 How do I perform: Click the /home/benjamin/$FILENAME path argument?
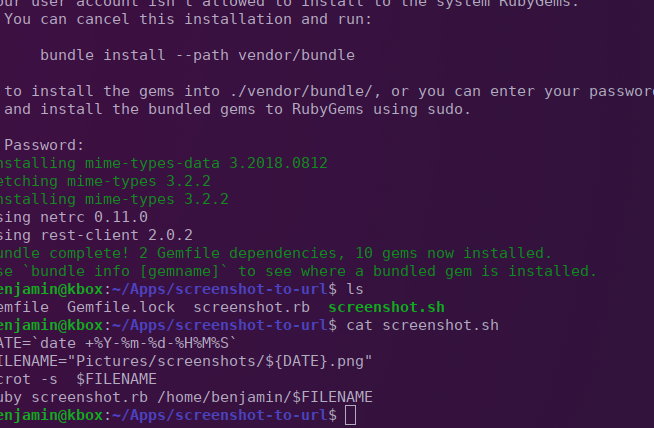pos(265,397)
